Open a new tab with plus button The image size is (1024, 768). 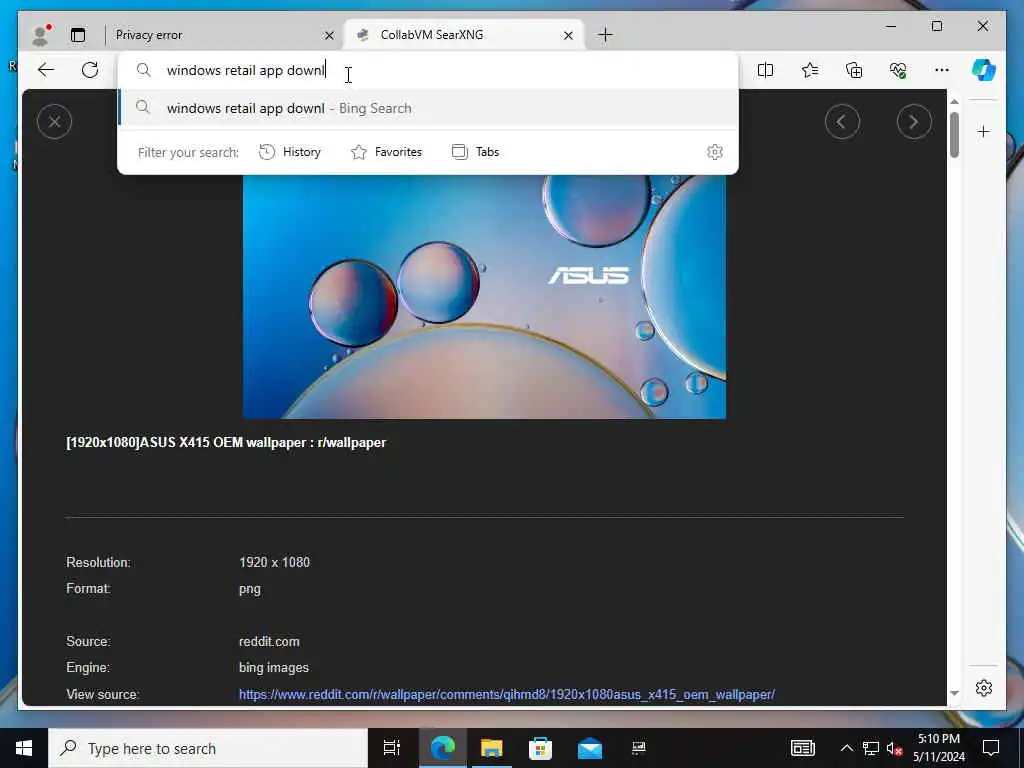pos(605,35)
